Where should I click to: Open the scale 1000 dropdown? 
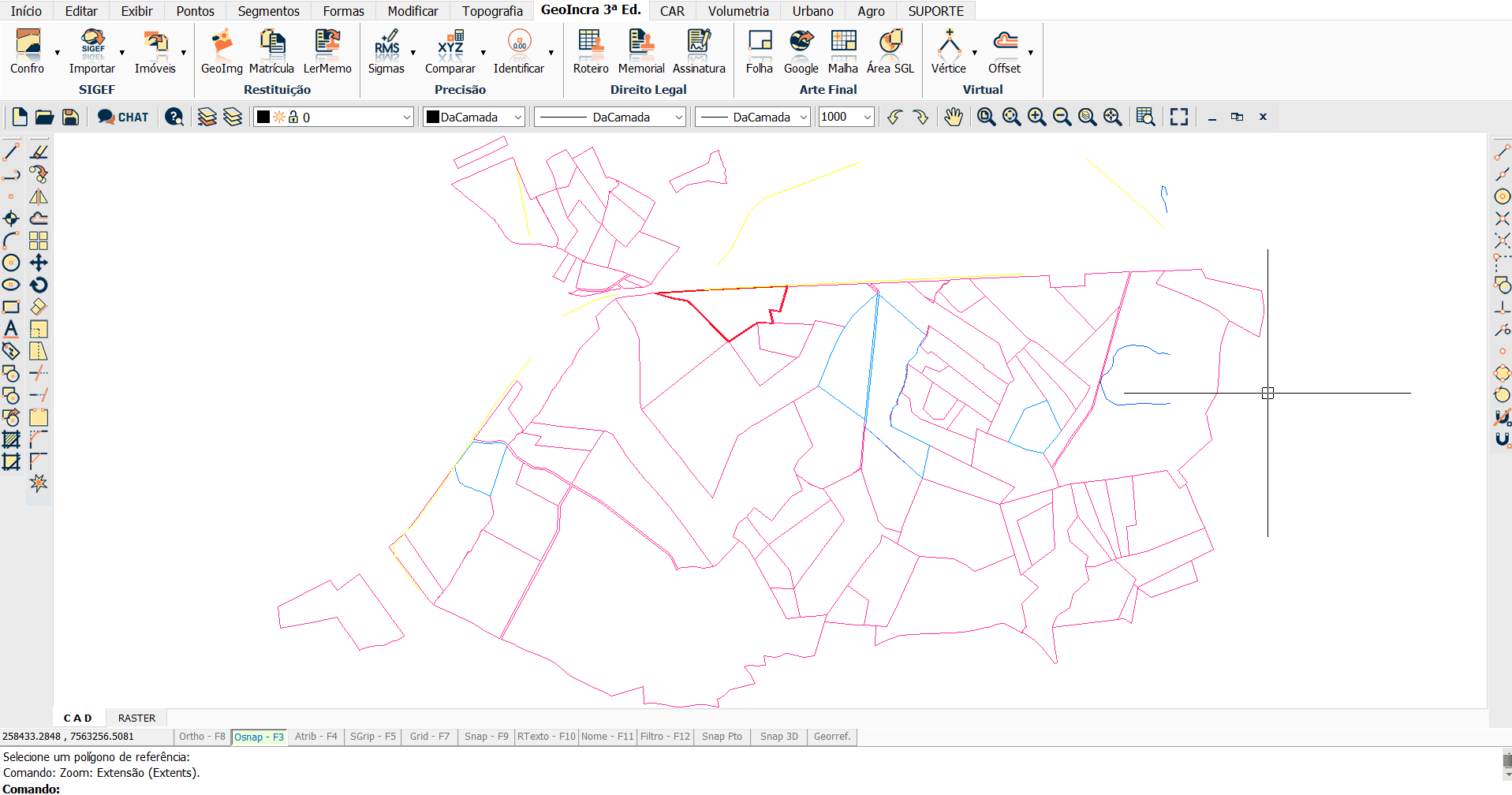[x=867, y=118]
